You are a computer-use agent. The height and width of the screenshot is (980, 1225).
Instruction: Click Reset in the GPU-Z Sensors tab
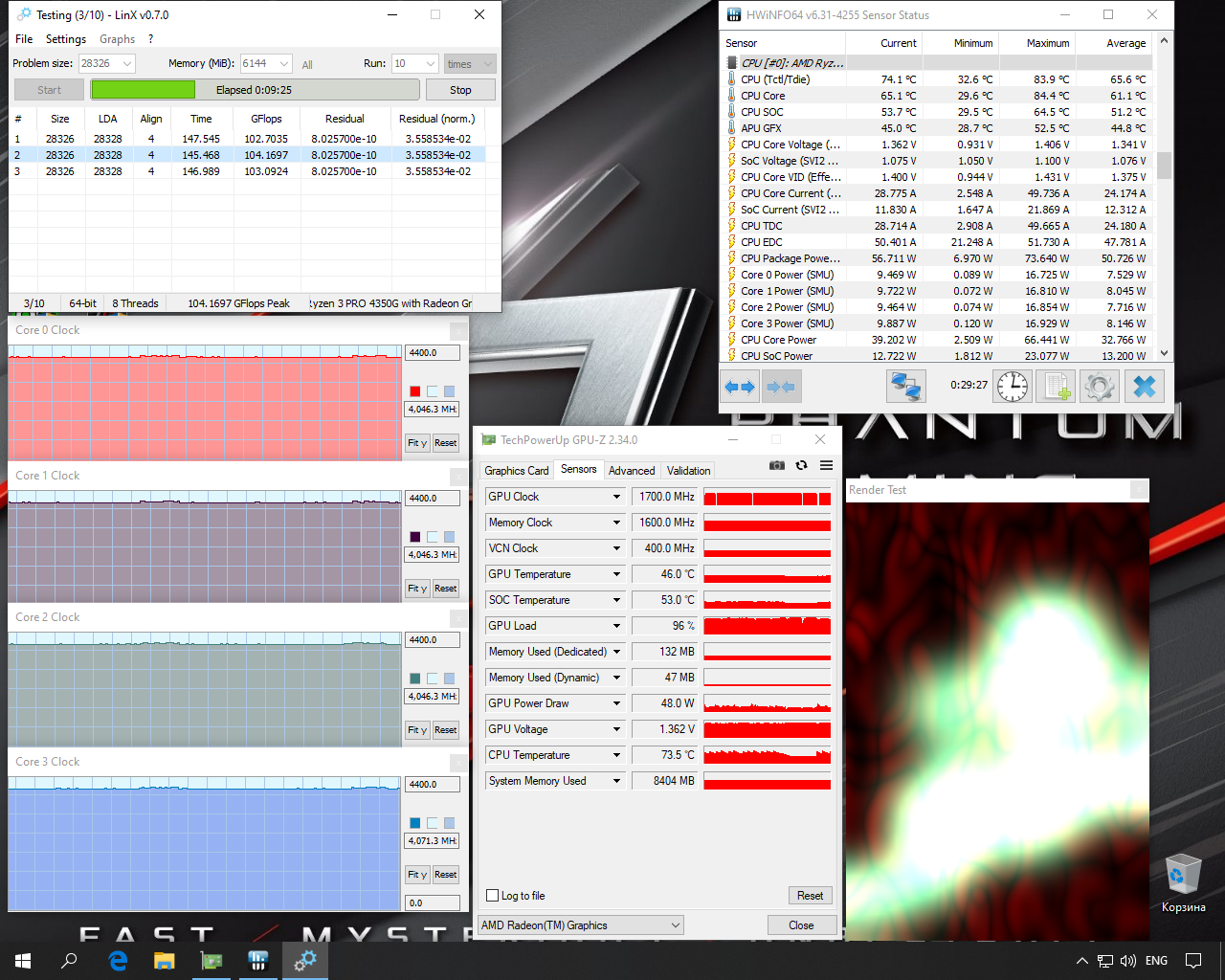[x=810, y=896]
